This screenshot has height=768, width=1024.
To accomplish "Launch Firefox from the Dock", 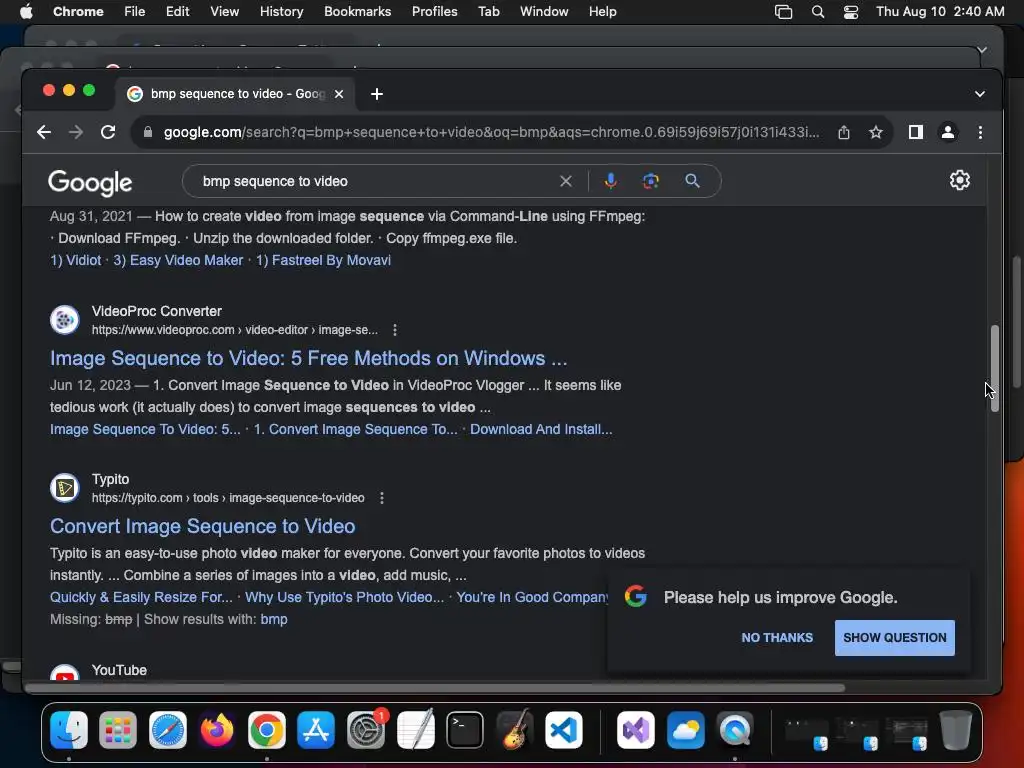I will tap(217, 729).
